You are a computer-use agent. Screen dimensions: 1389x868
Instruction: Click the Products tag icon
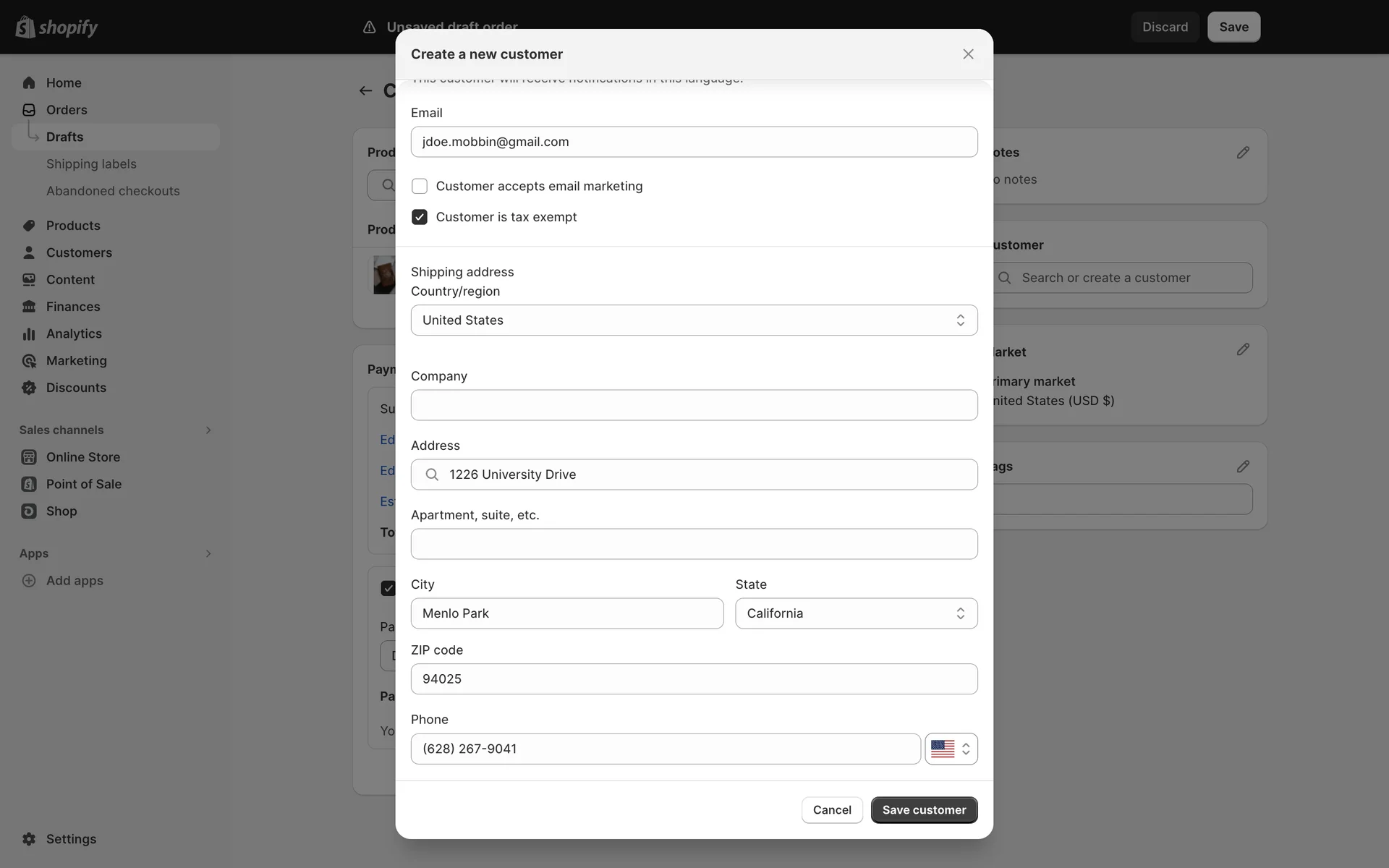click(x=29, y=226)
